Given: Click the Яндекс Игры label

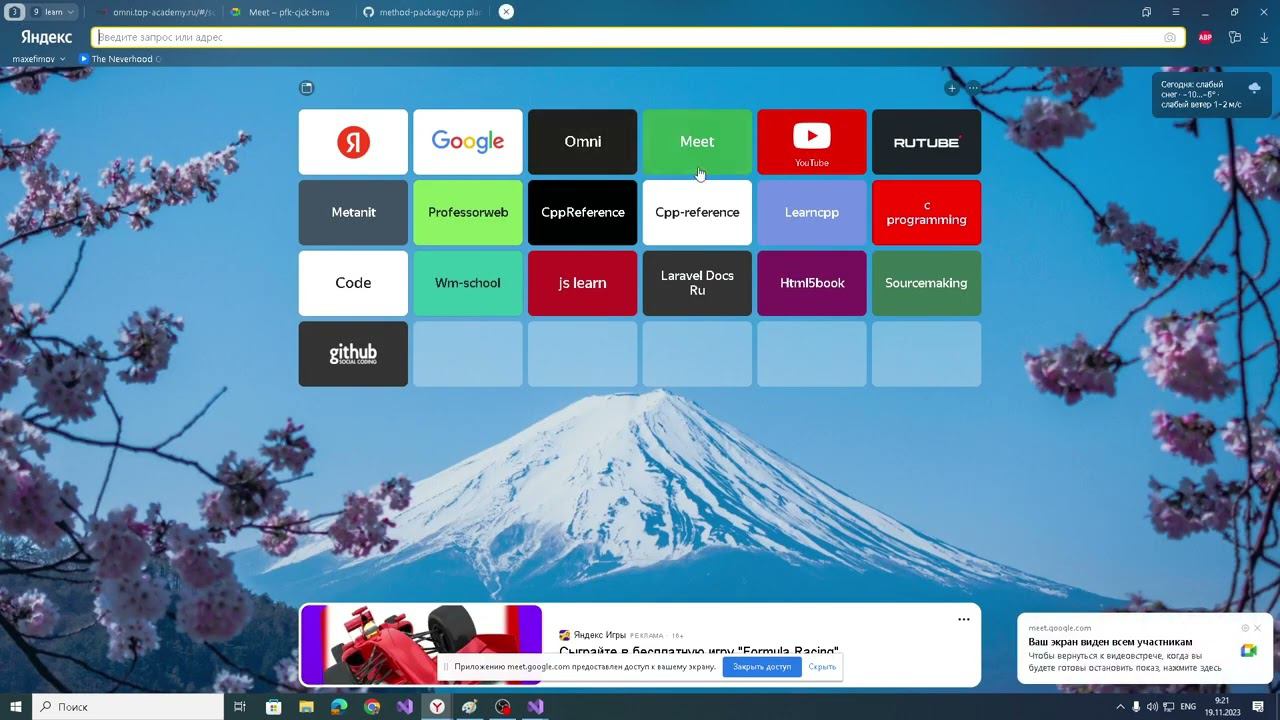Looking at the screenshot, I should point(600,635).
